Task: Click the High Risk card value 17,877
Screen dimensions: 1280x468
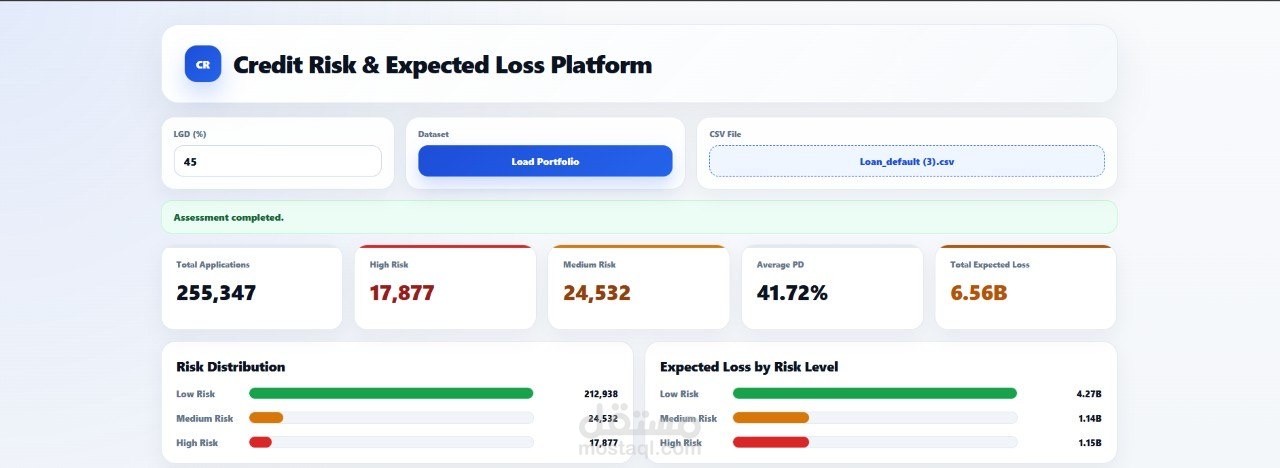Action: pyautogui.click(x=402, y=293)
